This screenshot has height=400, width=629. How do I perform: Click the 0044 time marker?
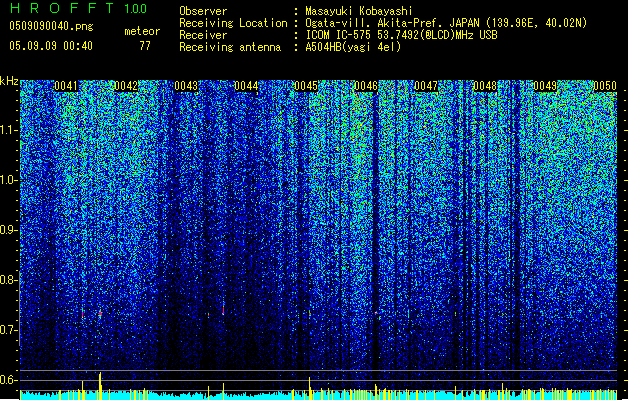246,86
